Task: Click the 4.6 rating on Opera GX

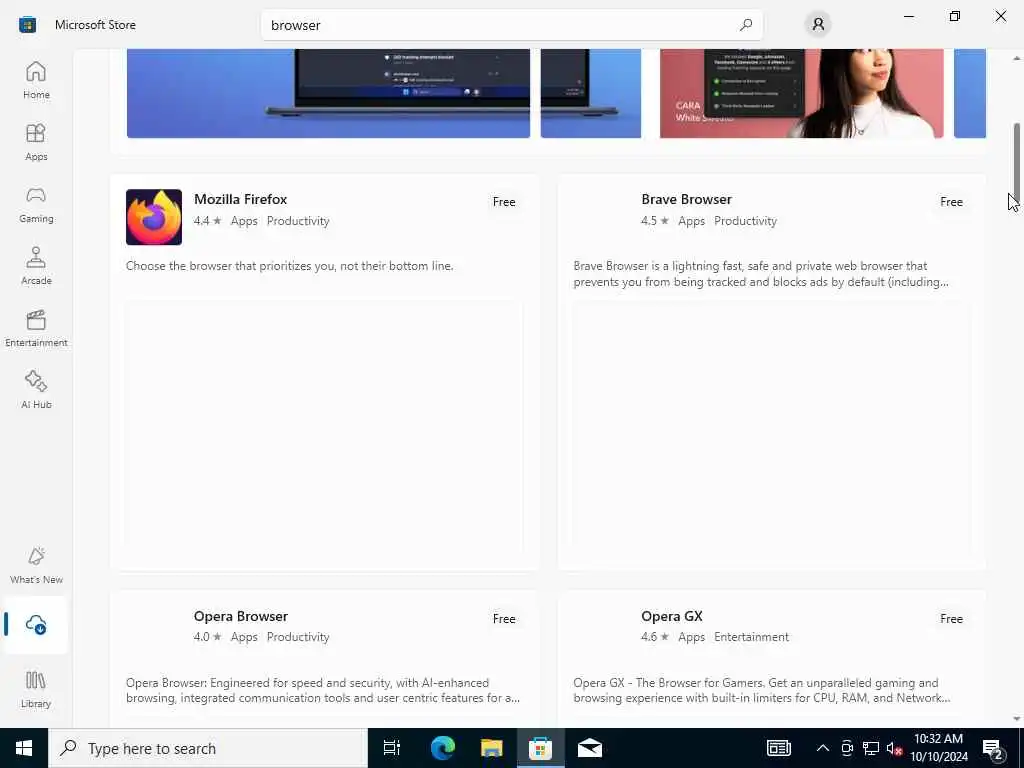Action: pyautogui.click(x=655, y=637)
